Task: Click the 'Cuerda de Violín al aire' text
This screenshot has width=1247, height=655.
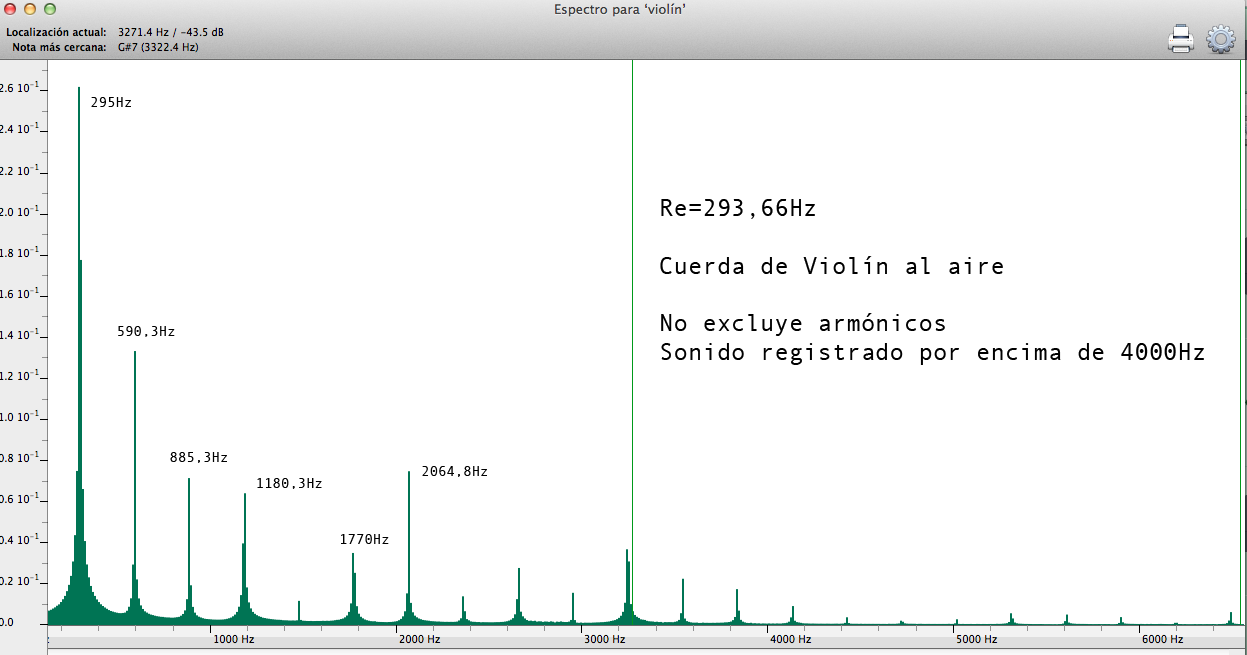Action: (831, 267)
